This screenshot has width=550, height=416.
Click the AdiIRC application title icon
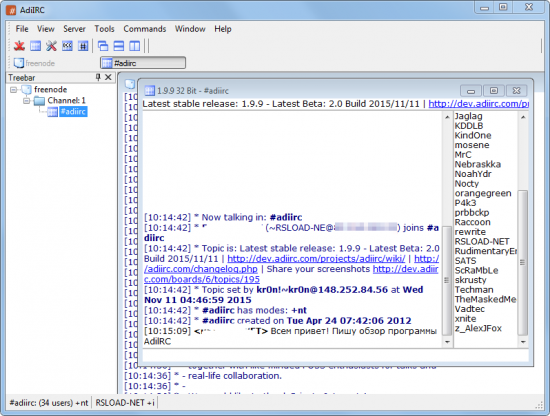(11, 10)
